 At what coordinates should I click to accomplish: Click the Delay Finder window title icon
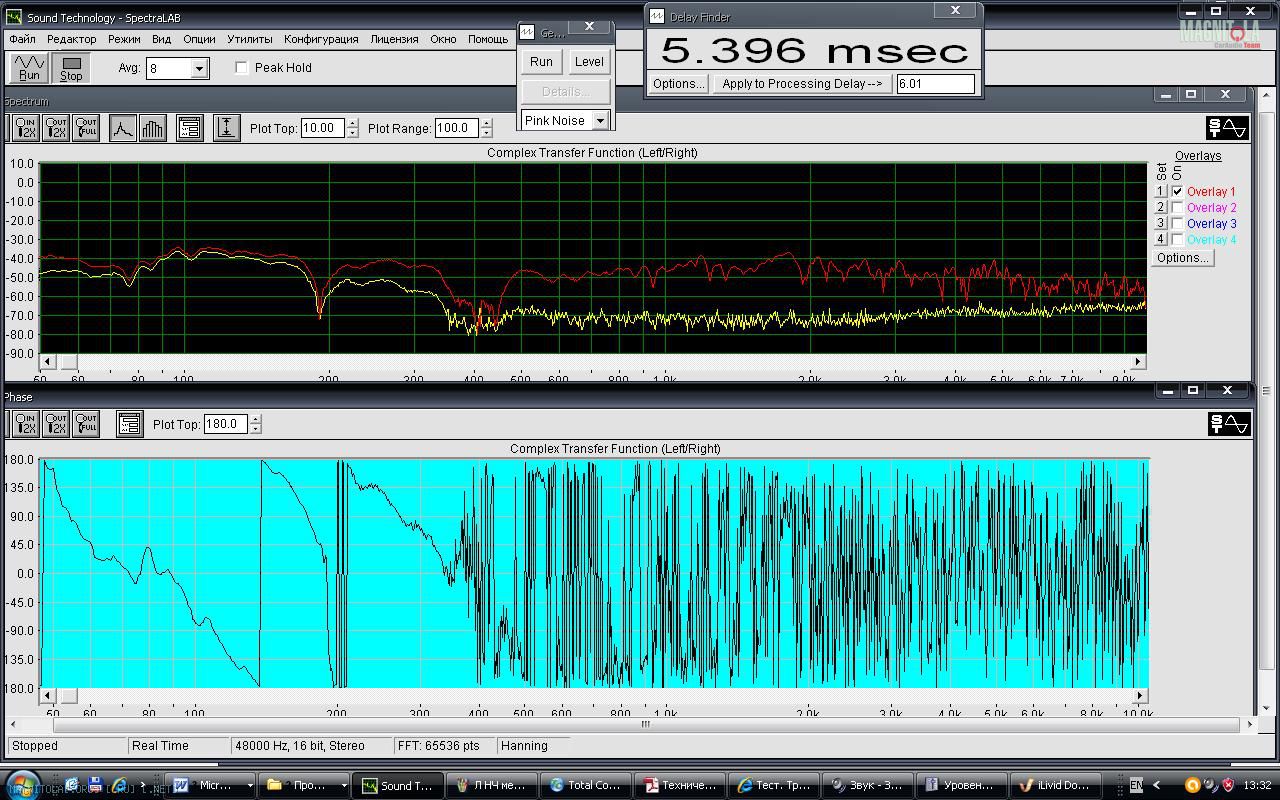(657, 16)
